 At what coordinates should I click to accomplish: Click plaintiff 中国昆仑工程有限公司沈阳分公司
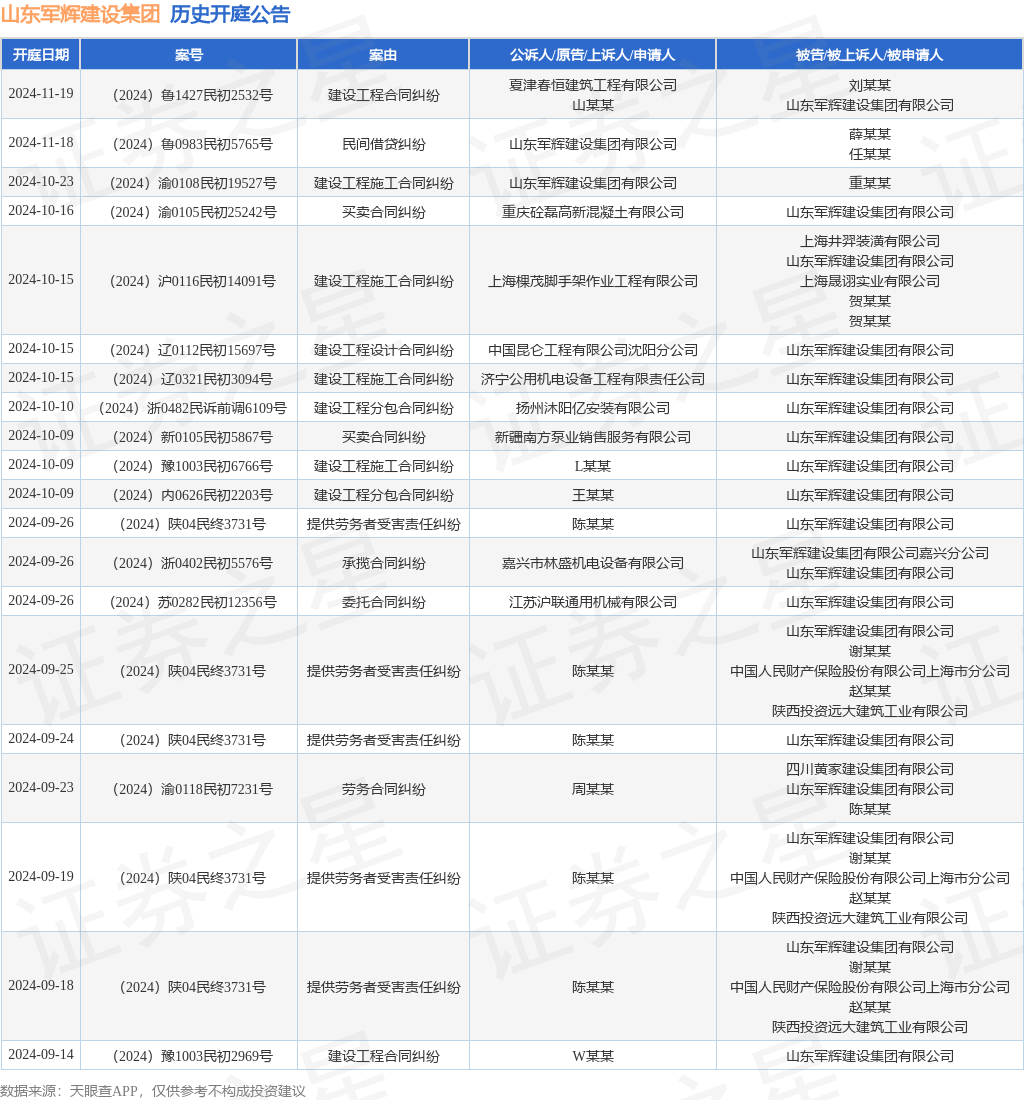tap(593, 350)
